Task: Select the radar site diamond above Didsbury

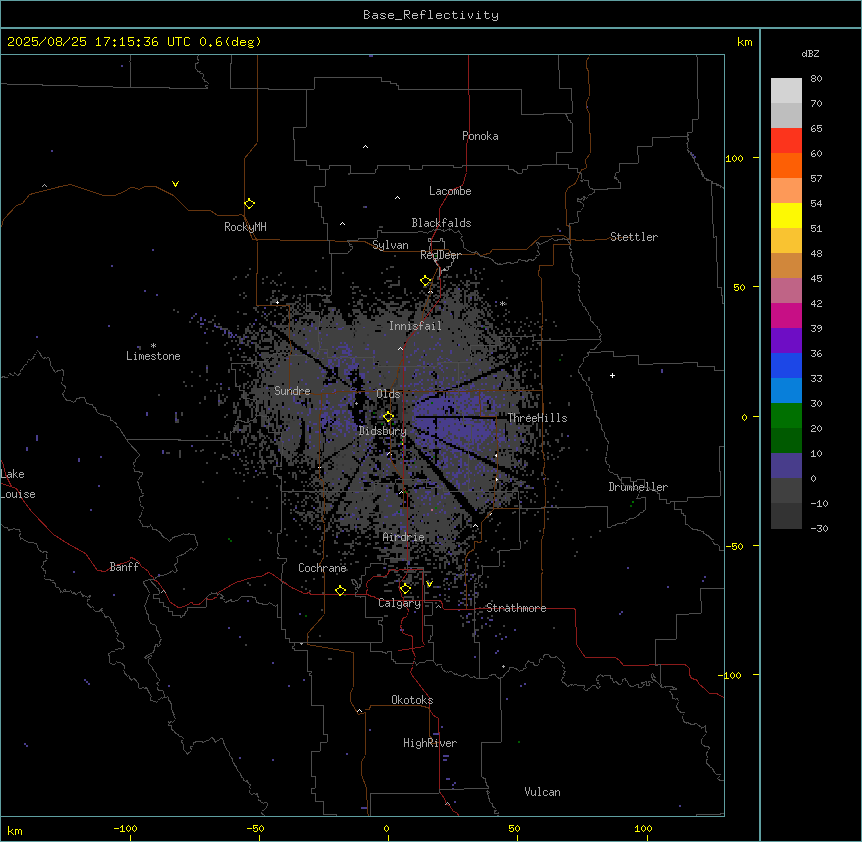Action: tap(388, 417)
